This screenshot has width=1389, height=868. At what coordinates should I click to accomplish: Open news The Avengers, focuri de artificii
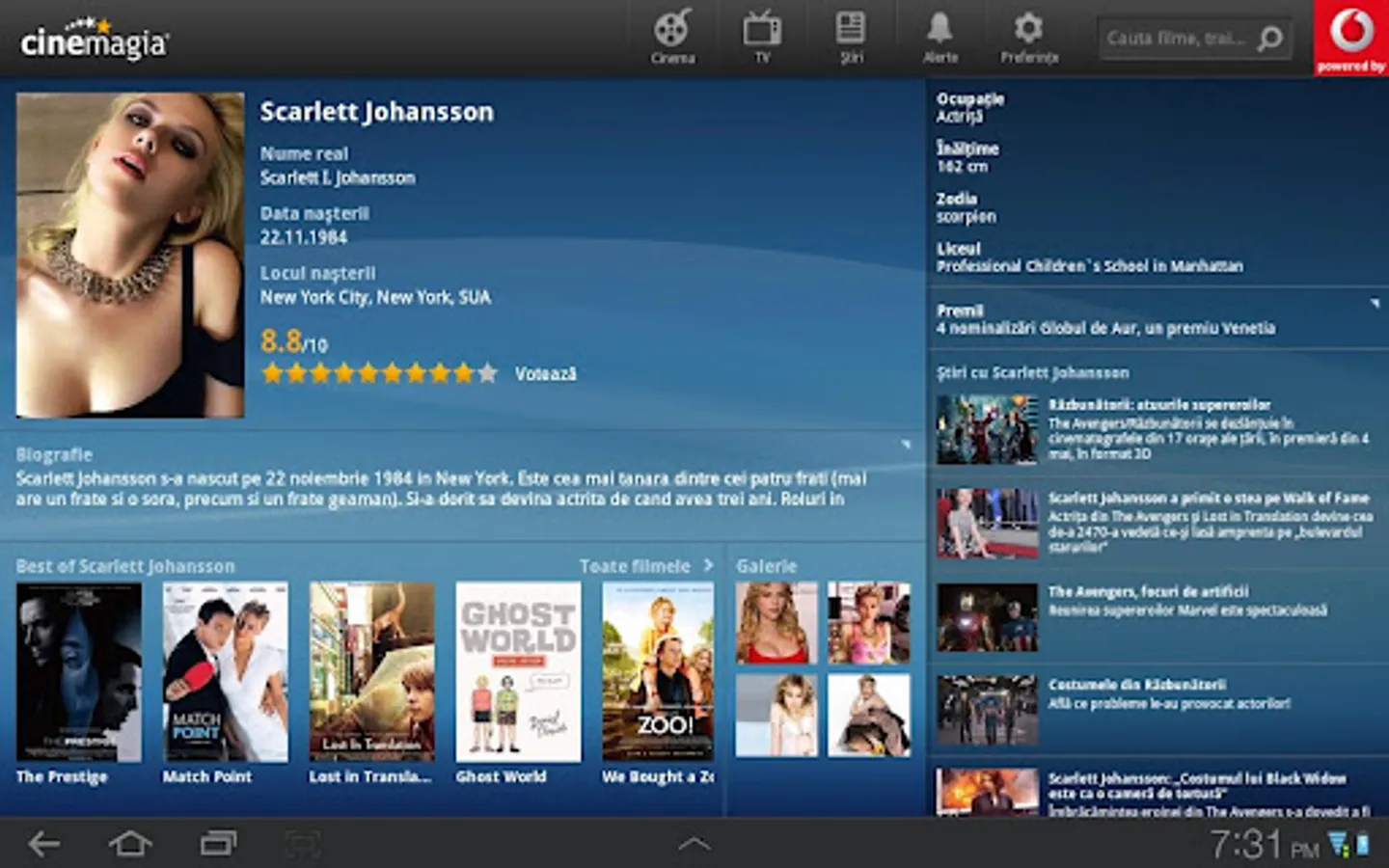click(1158, 617)
